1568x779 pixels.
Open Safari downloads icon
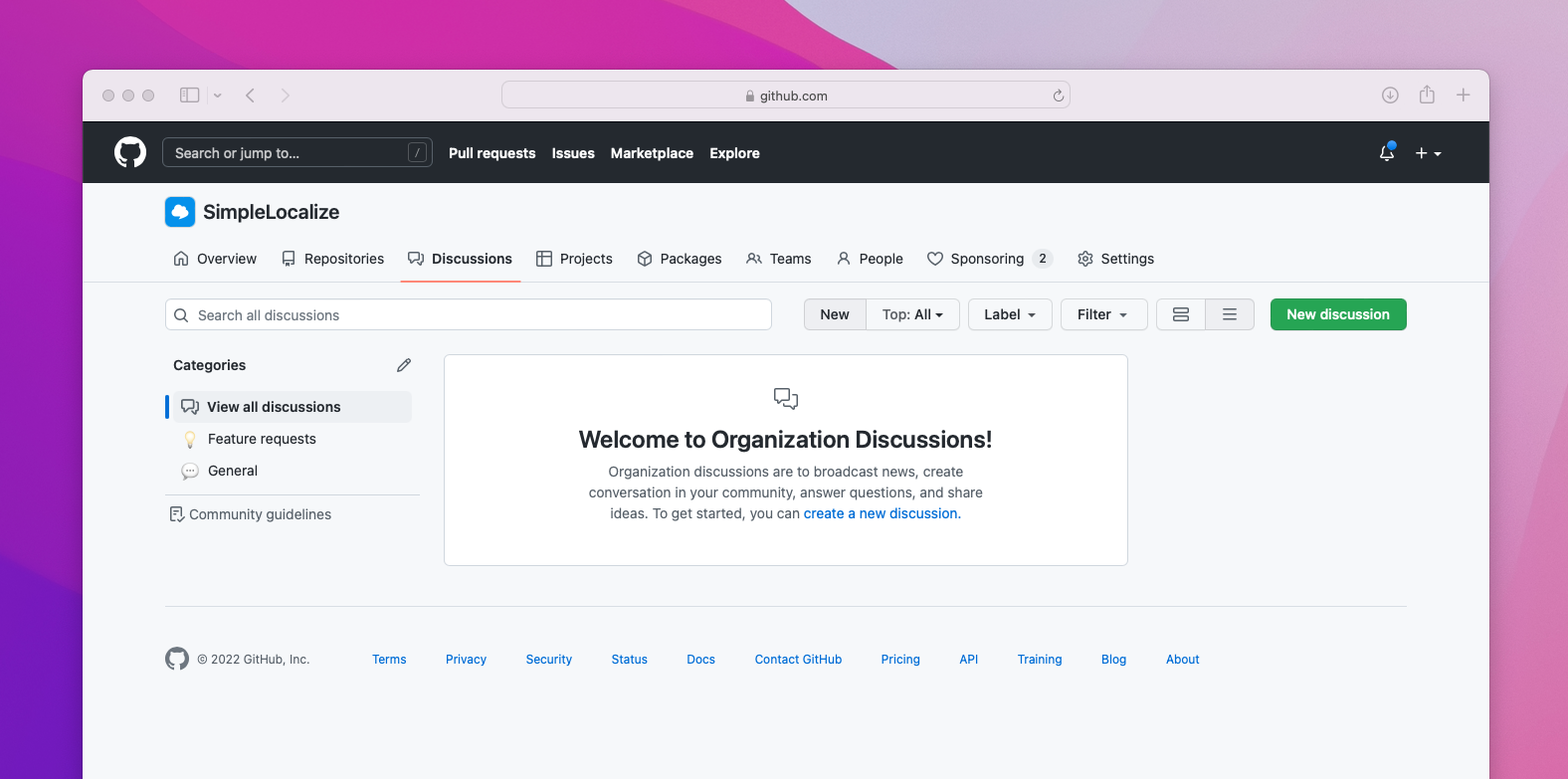[1390, 96]
